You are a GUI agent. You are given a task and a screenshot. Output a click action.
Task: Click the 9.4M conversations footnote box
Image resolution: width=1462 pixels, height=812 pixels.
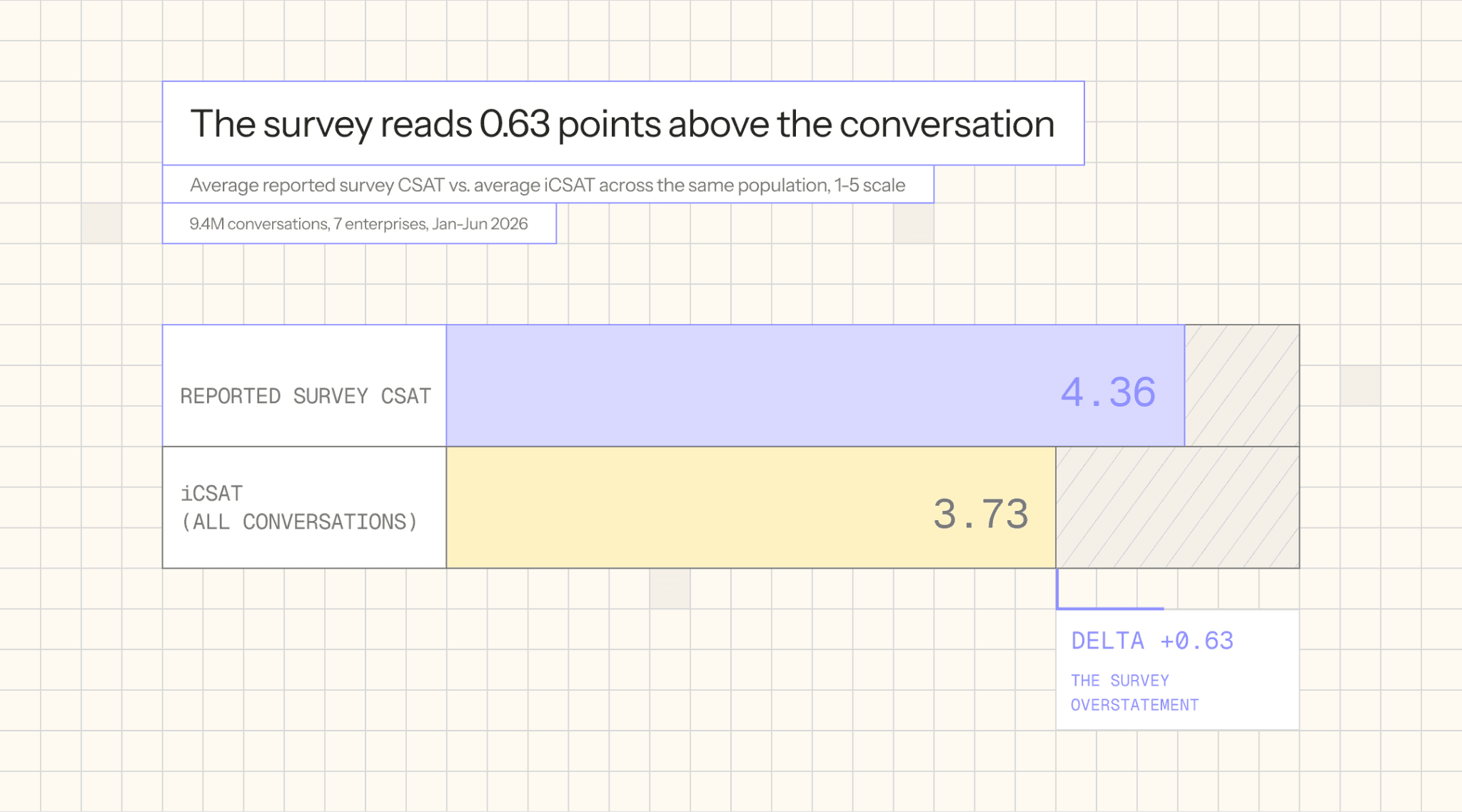(359, 223)
